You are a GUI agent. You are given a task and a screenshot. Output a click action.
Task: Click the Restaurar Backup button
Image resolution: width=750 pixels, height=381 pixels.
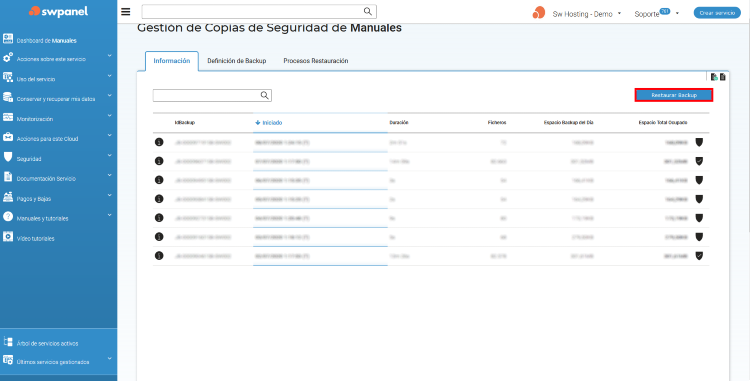tap(674, 95)
